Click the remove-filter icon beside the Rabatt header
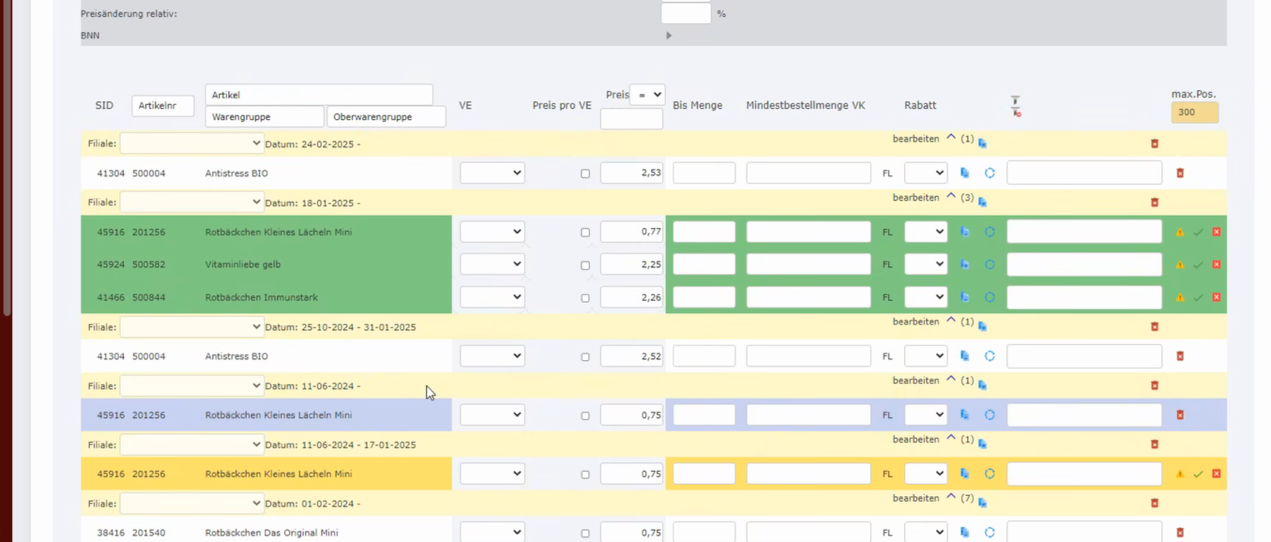Viewport: 1271px width, 542px height. point(1015,106)
